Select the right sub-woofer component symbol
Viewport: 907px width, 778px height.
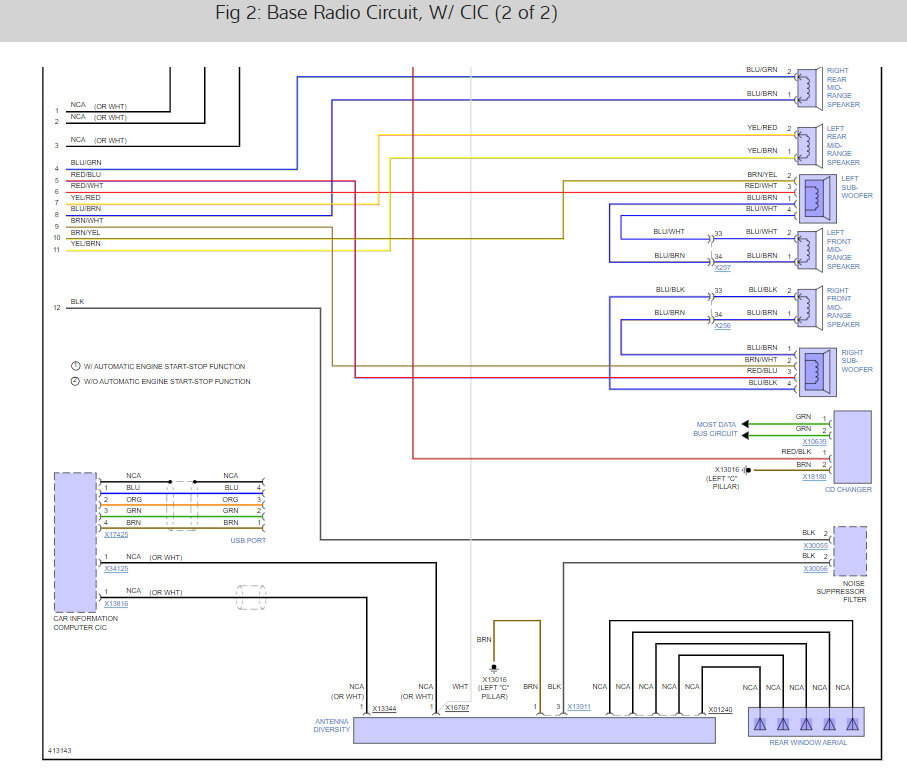pyautogui.click(x=817, y=372)
